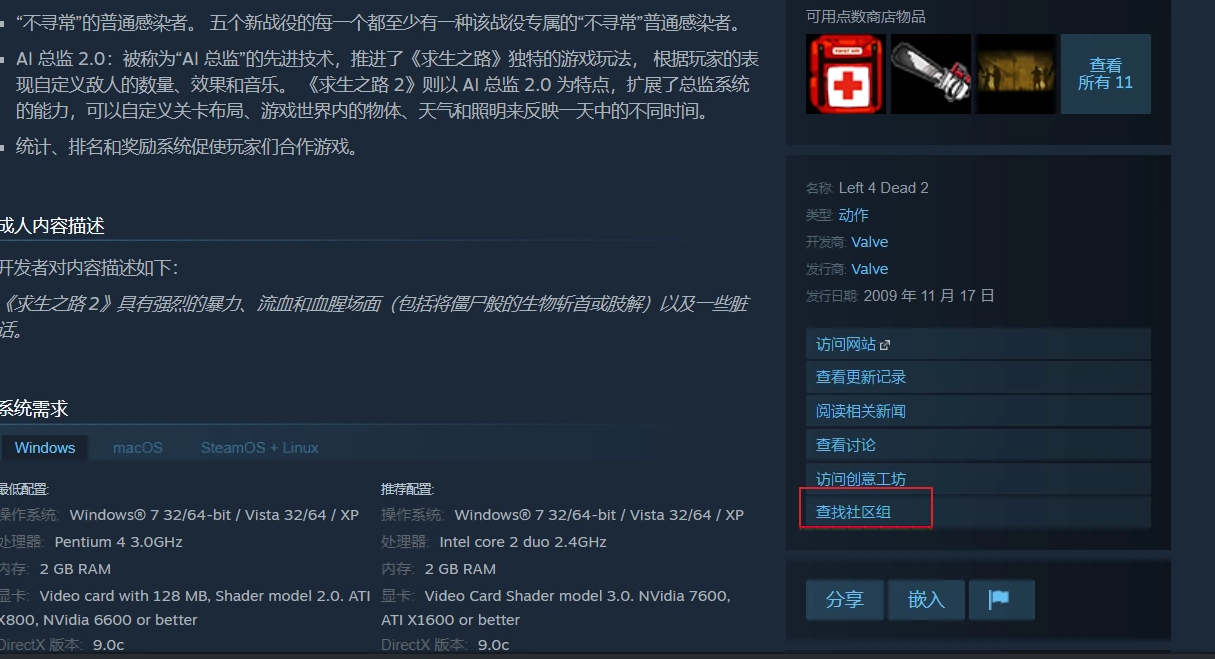Viewport: 1215px width, 659px height.
Task: Open the developer Valve link
Action: 870,242
